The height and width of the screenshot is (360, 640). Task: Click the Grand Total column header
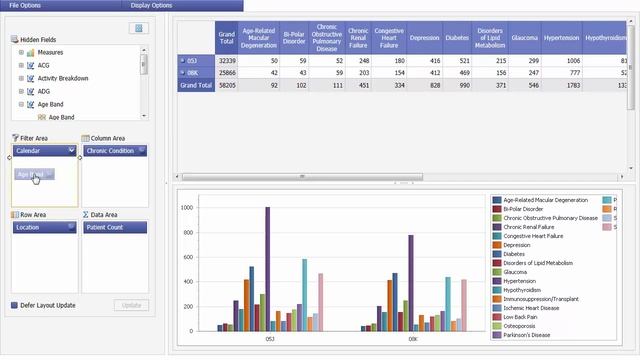pos(227,38)
